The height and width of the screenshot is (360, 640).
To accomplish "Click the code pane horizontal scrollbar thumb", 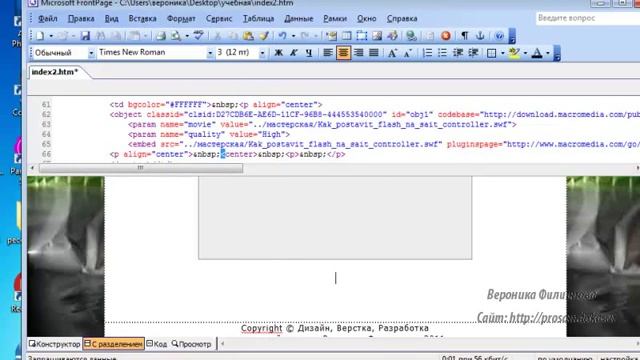I will point(140,168).
